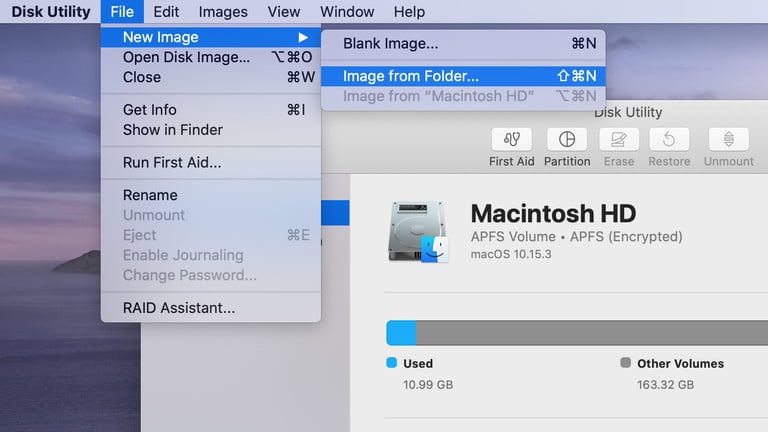Open the Disk Utility app menu
Screen dimensions: 768x432
[50, 11]
